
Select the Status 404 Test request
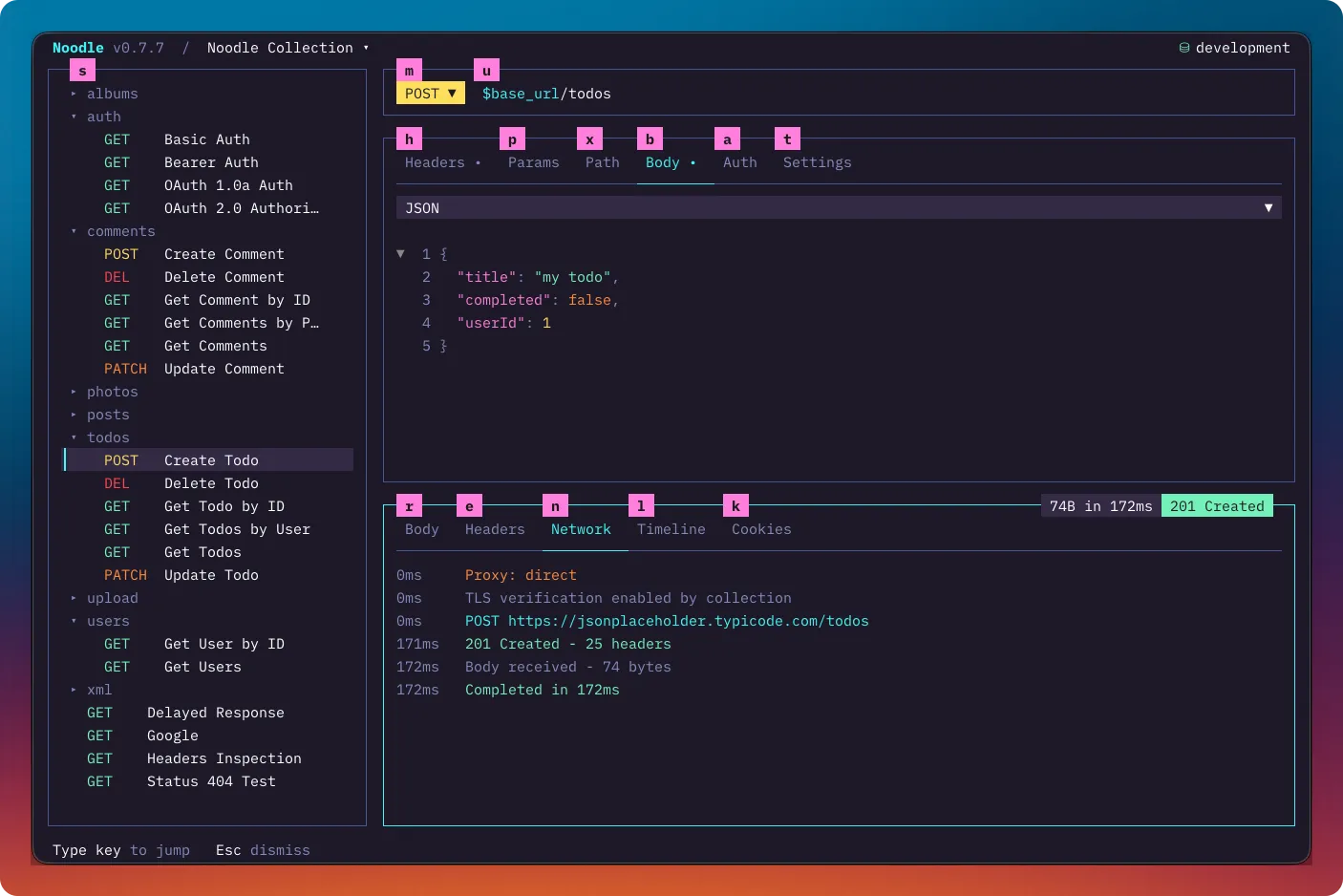click(209, 781)
